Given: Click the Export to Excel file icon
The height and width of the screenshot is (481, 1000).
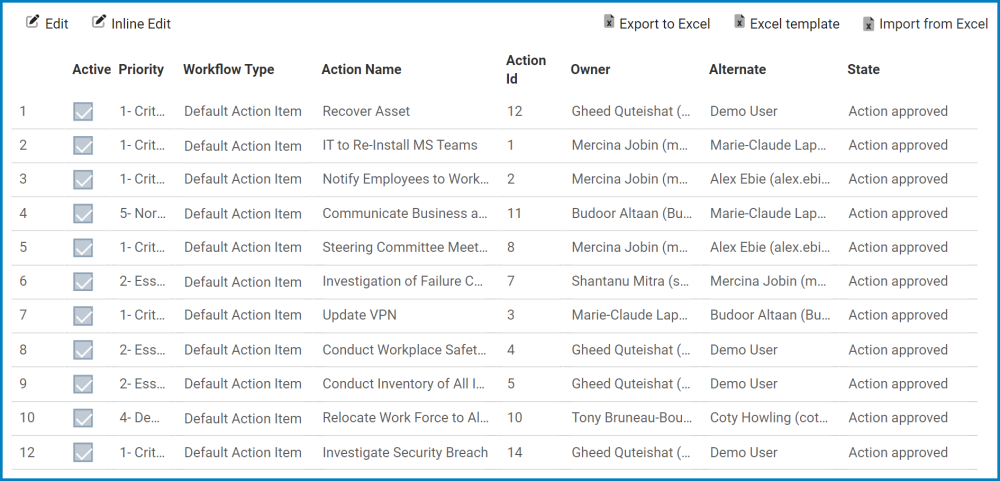Looking at the screenshot, I should pyautogui.click(x=609, y=23).
